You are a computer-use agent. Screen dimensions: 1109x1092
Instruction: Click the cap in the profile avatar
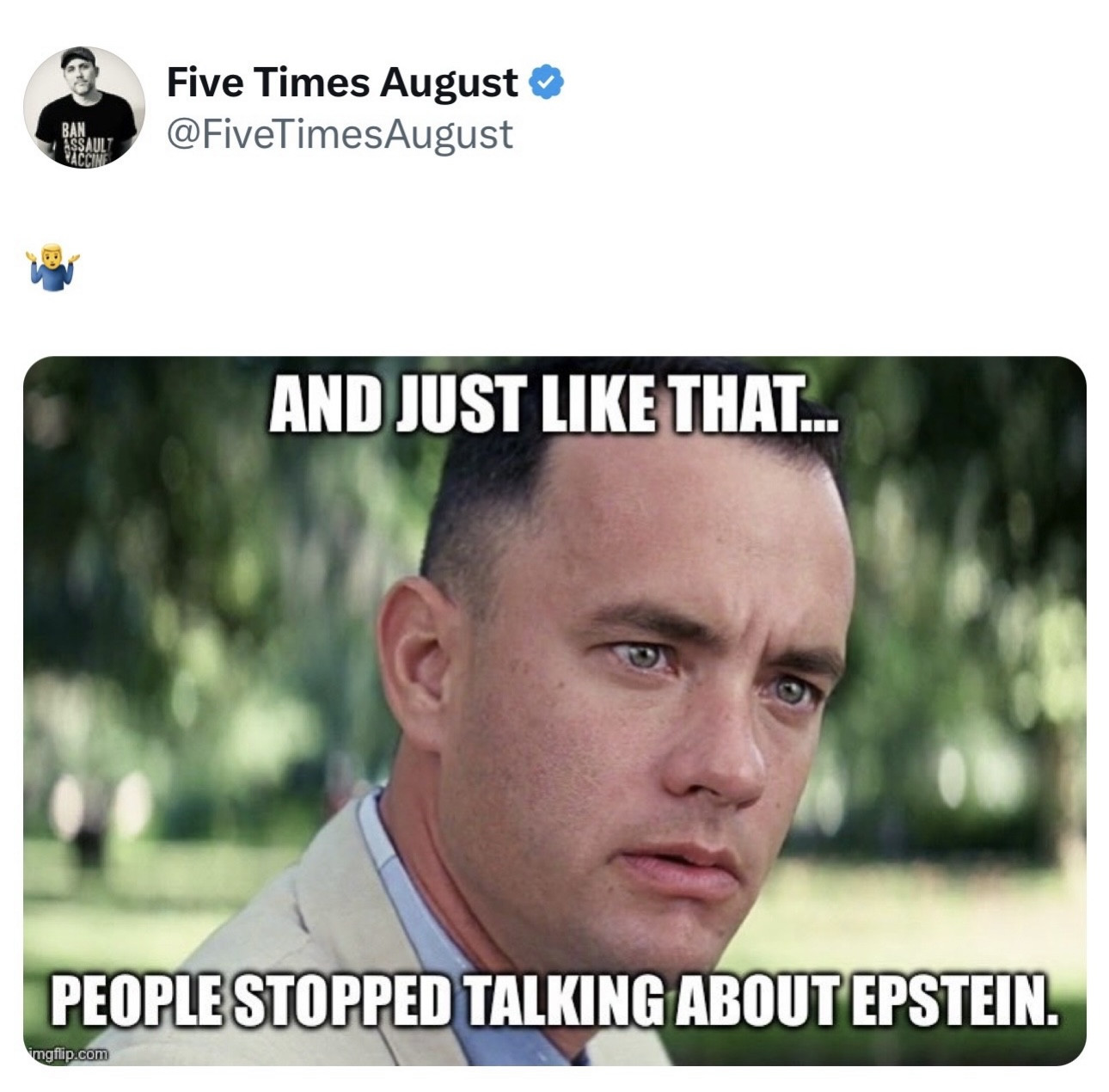coord(79,57)
